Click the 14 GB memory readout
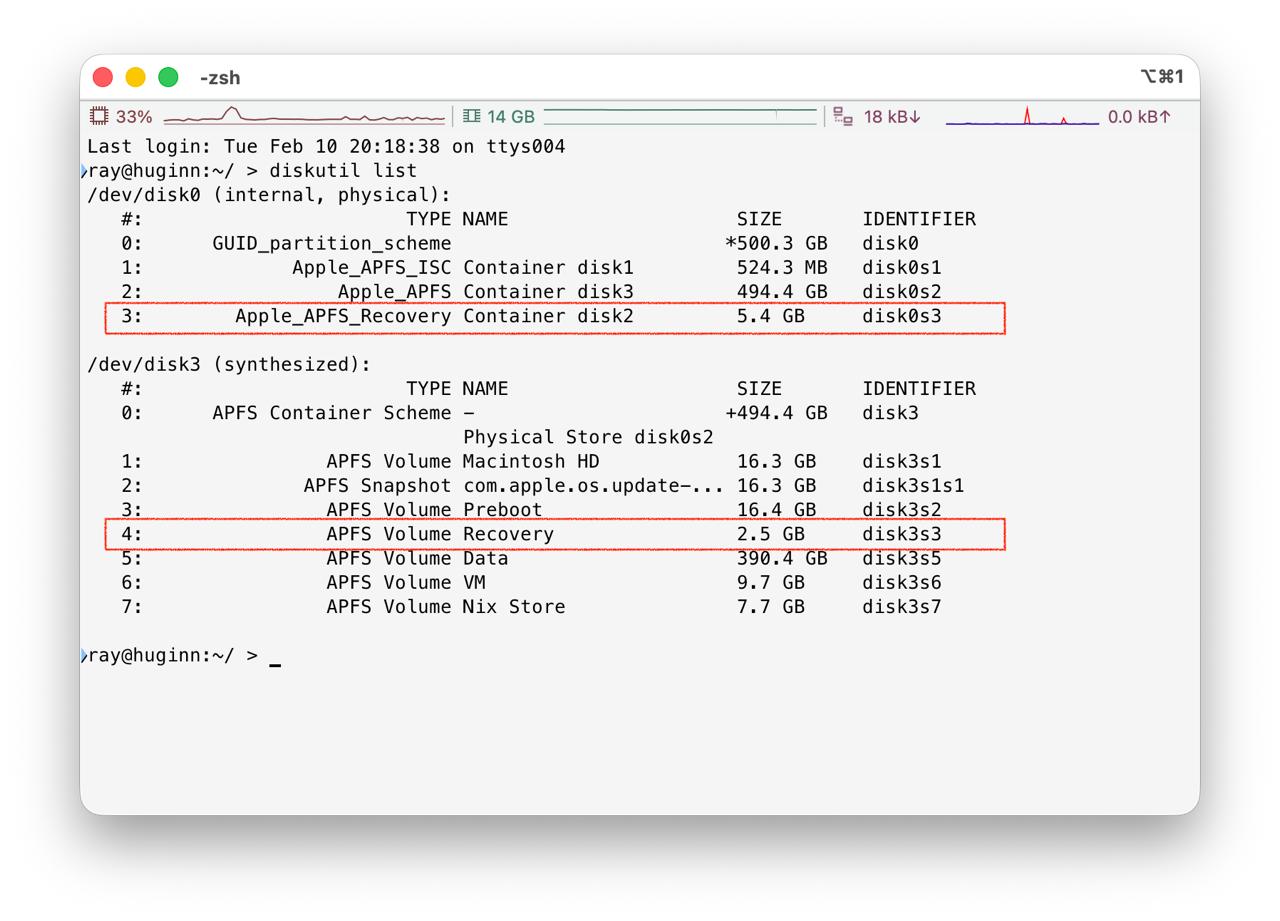The width and height of the screenshot is (1280, 921). pyautogui.click(x=511, y=117)
